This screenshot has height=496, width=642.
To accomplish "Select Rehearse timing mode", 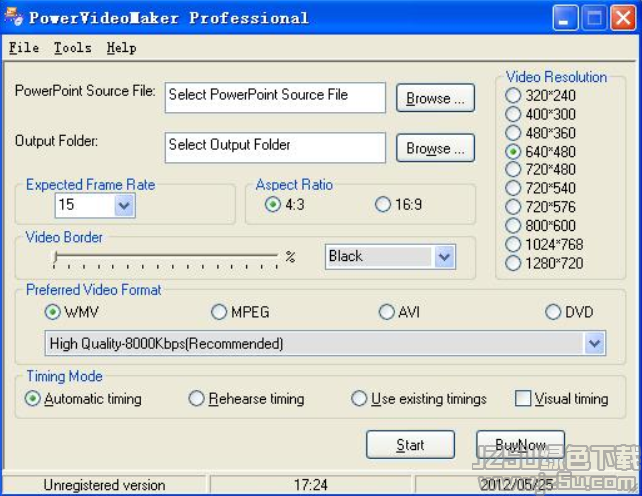I will click(246, 399).
